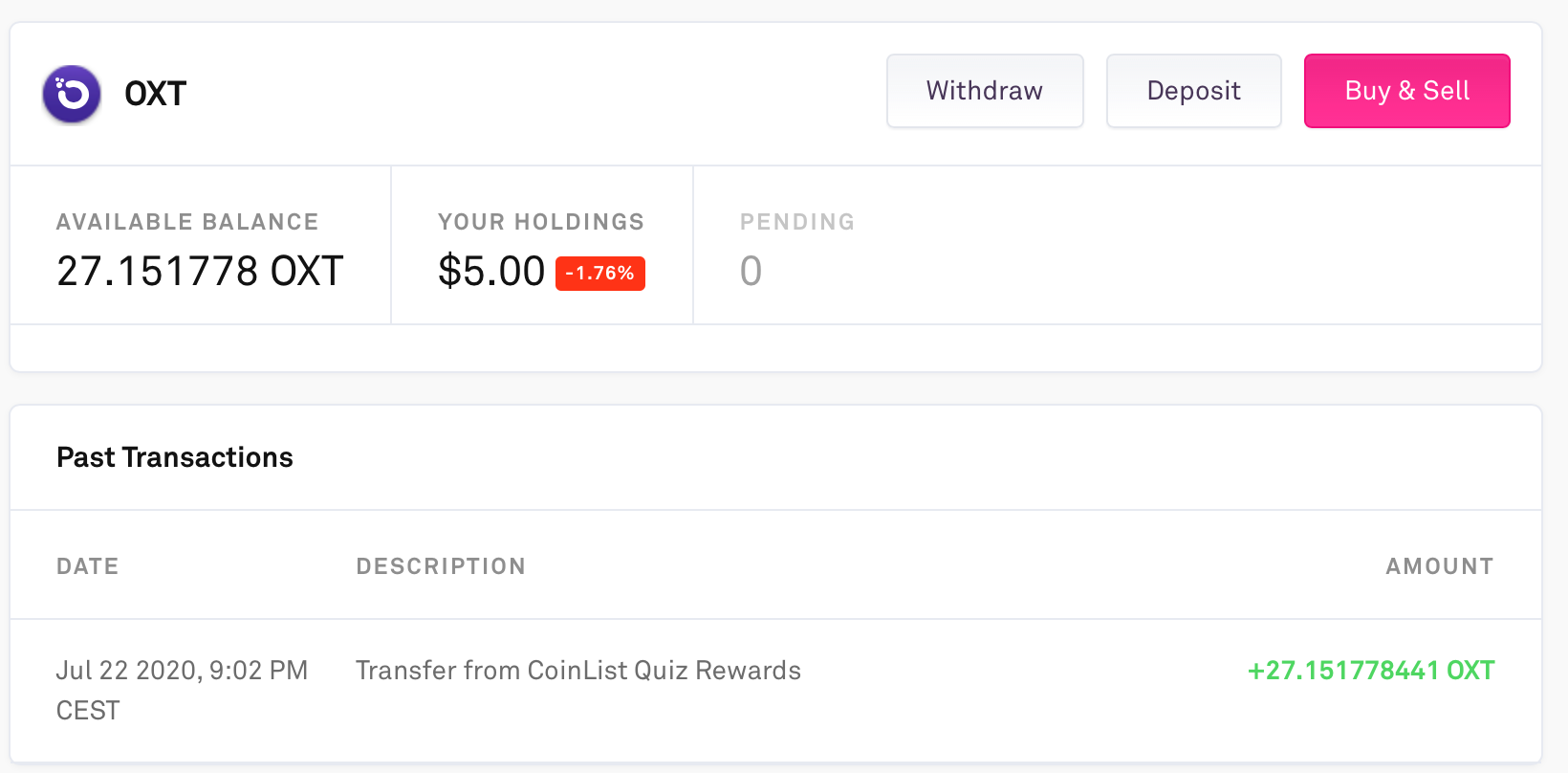Click the pending amount of 0
This screenshot has height=773, width=1568.
(x=751, y=272)
